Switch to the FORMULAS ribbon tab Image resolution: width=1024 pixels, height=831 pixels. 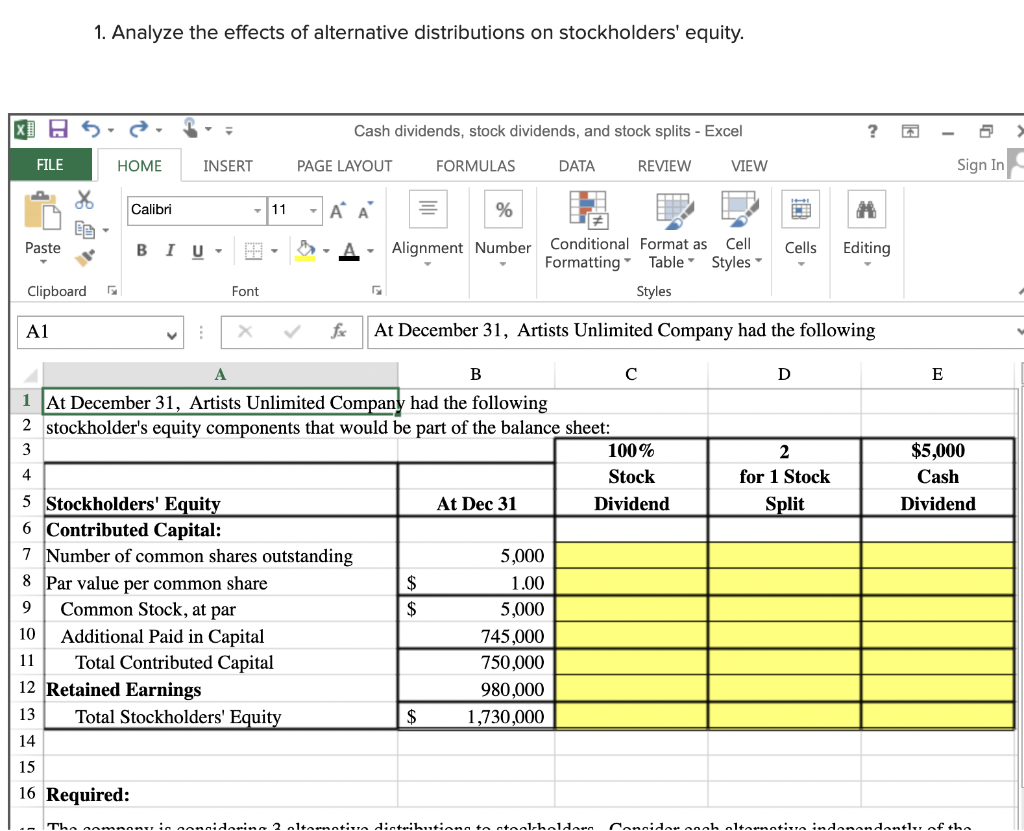click(475, 166)
